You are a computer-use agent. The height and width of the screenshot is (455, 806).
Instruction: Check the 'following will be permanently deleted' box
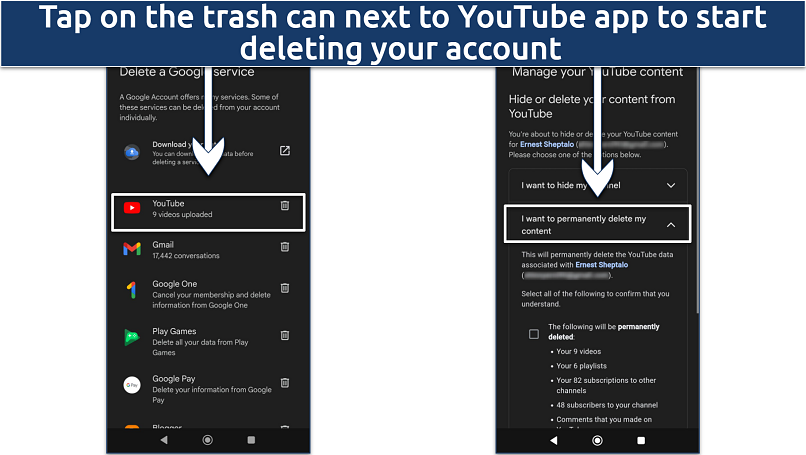(534, 334)
